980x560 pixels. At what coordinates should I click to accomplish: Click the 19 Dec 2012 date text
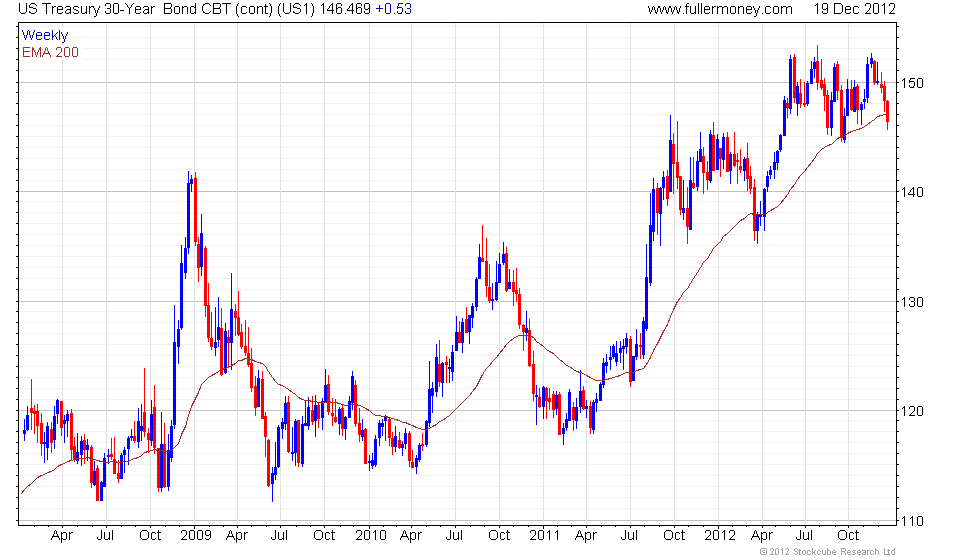point(854,9)
